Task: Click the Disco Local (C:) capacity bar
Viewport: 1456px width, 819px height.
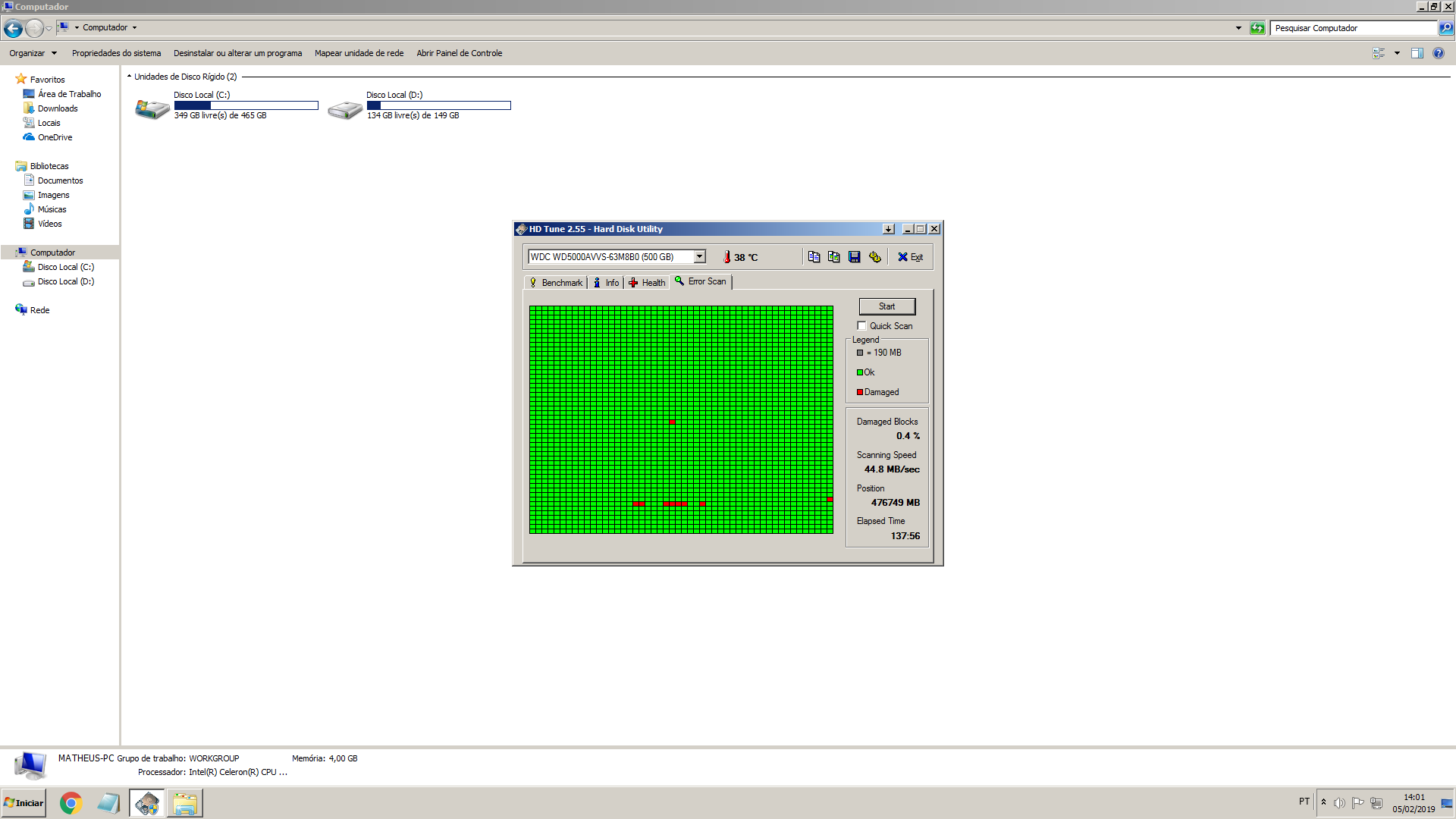Action: pos(246,105)
